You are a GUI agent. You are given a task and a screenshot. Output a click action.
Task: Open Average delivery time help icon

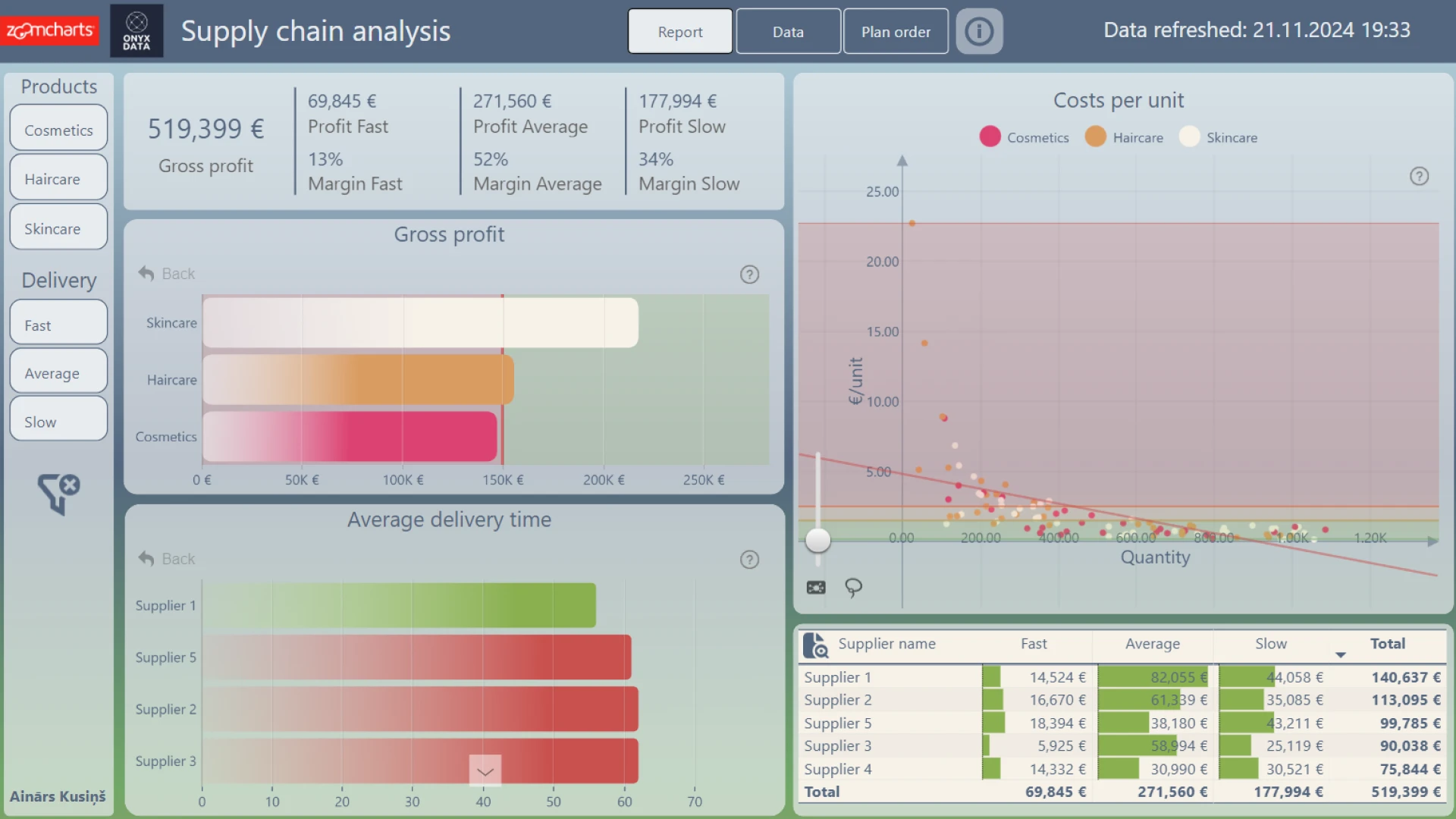(749, 560)
